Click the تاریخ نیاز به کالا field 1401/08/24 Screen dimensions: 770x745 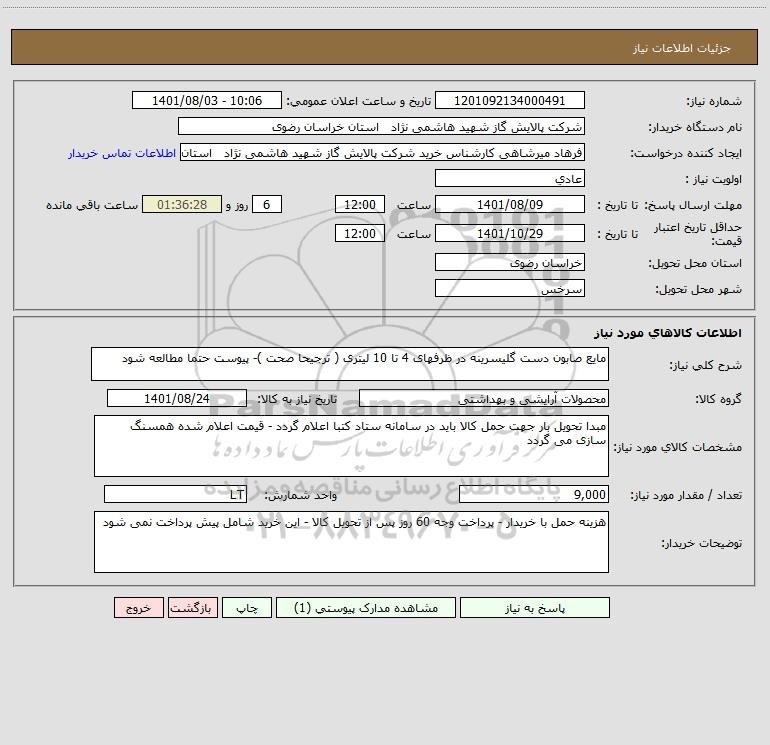[177, 398]
